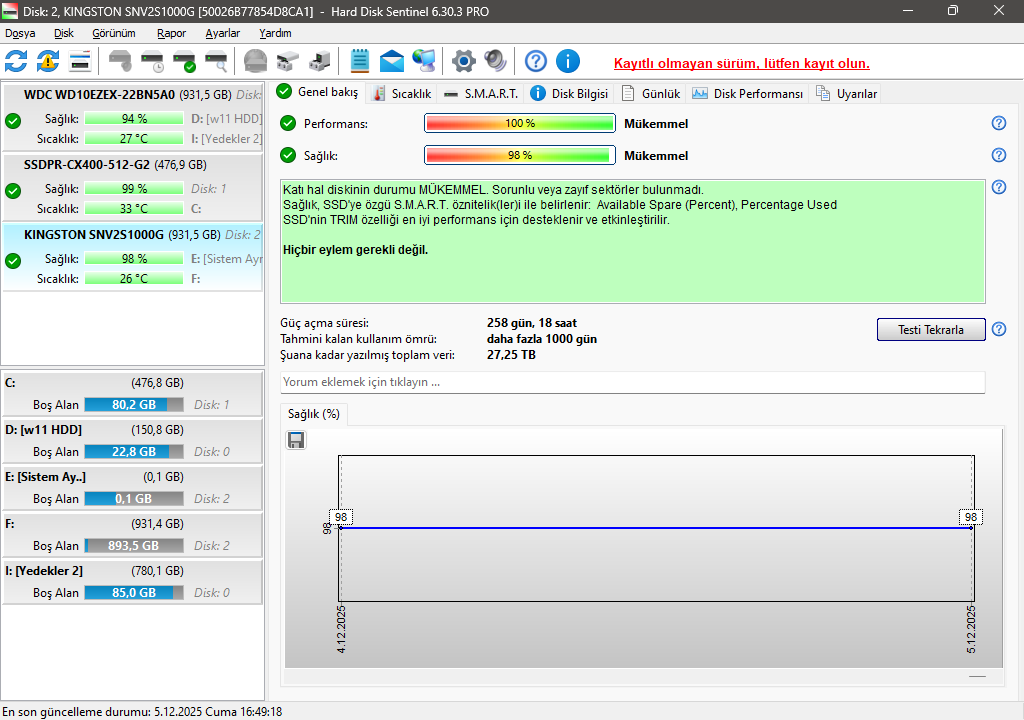Click the computer with folders icon
The height and width of the screenshot is (720, 1024).
(319, 61)
